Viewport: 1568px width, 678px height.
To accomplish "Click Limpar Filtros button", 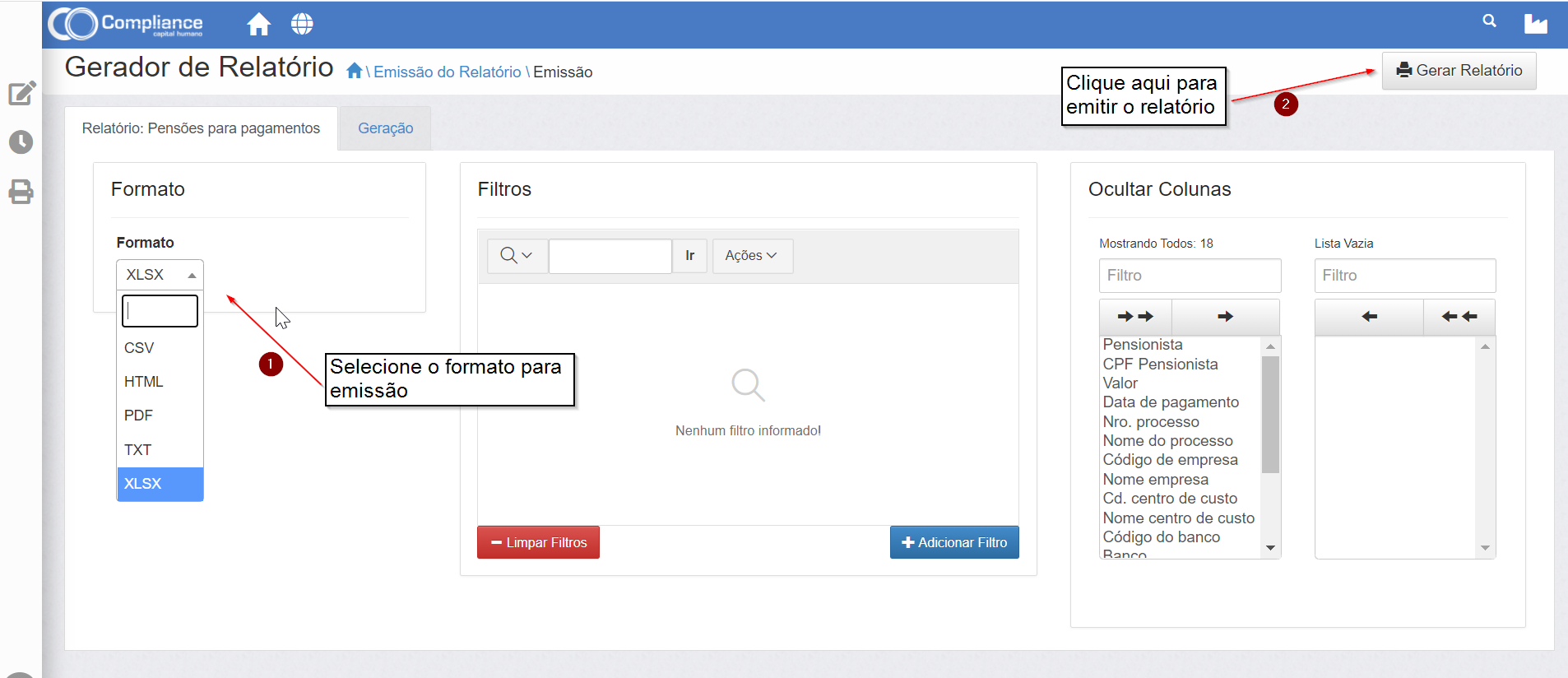I will tap(538, 542).
